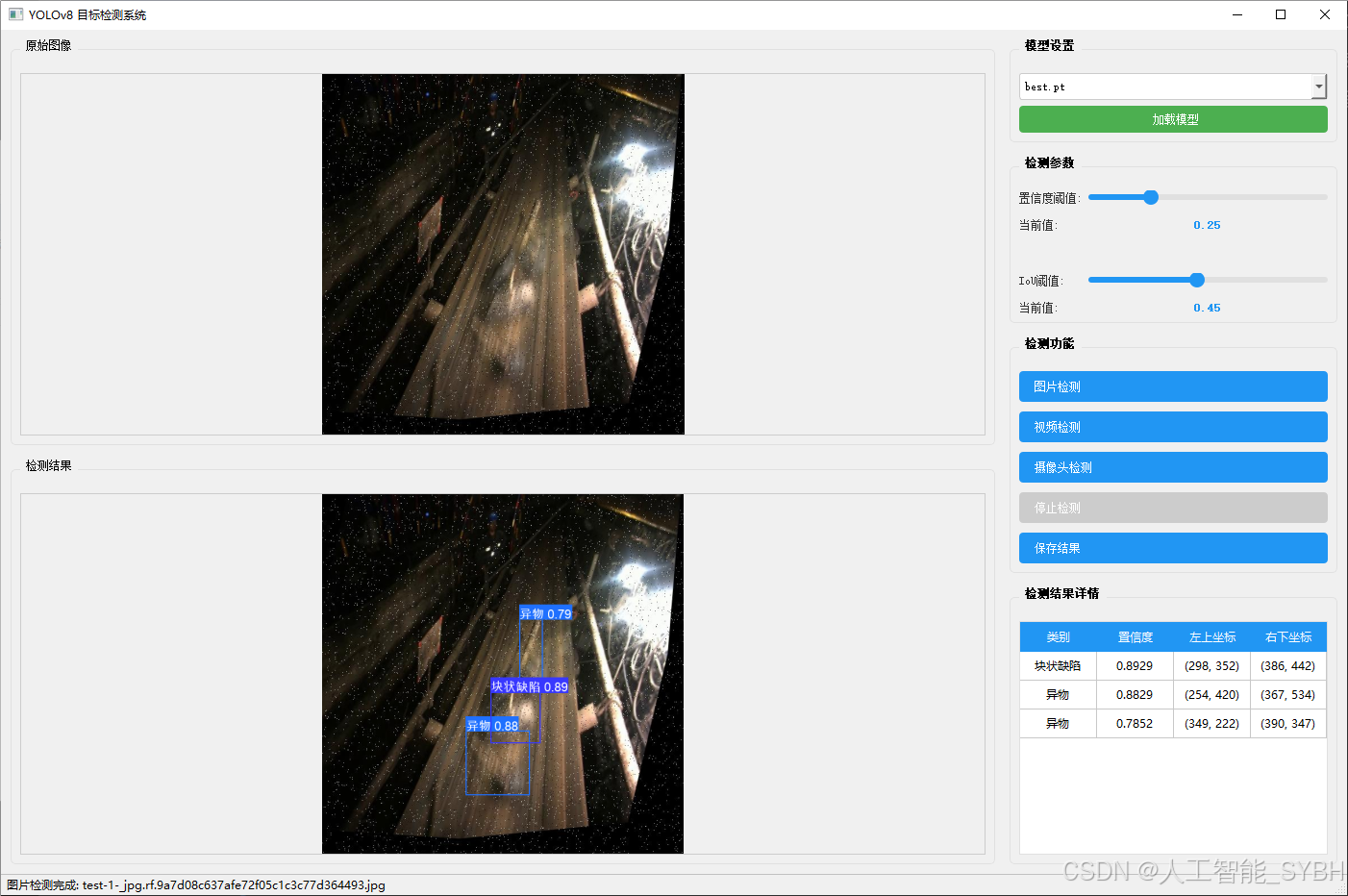Click the IoU阈值 slider handle
Viewport: 1348px width, 896px height.
point(1197,280)
